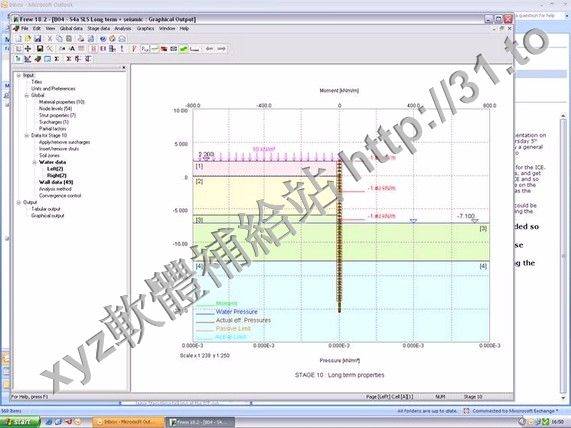
Task: Select Right(2) under Water data
Action: [57, 176]
